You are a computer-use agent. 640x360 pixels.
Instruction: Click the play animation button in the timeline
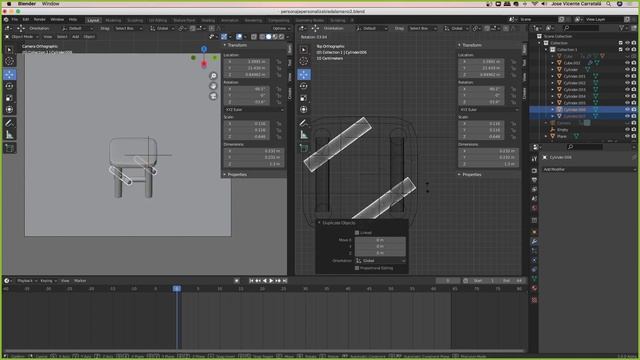pyautogui.click(x=271, y=281)
